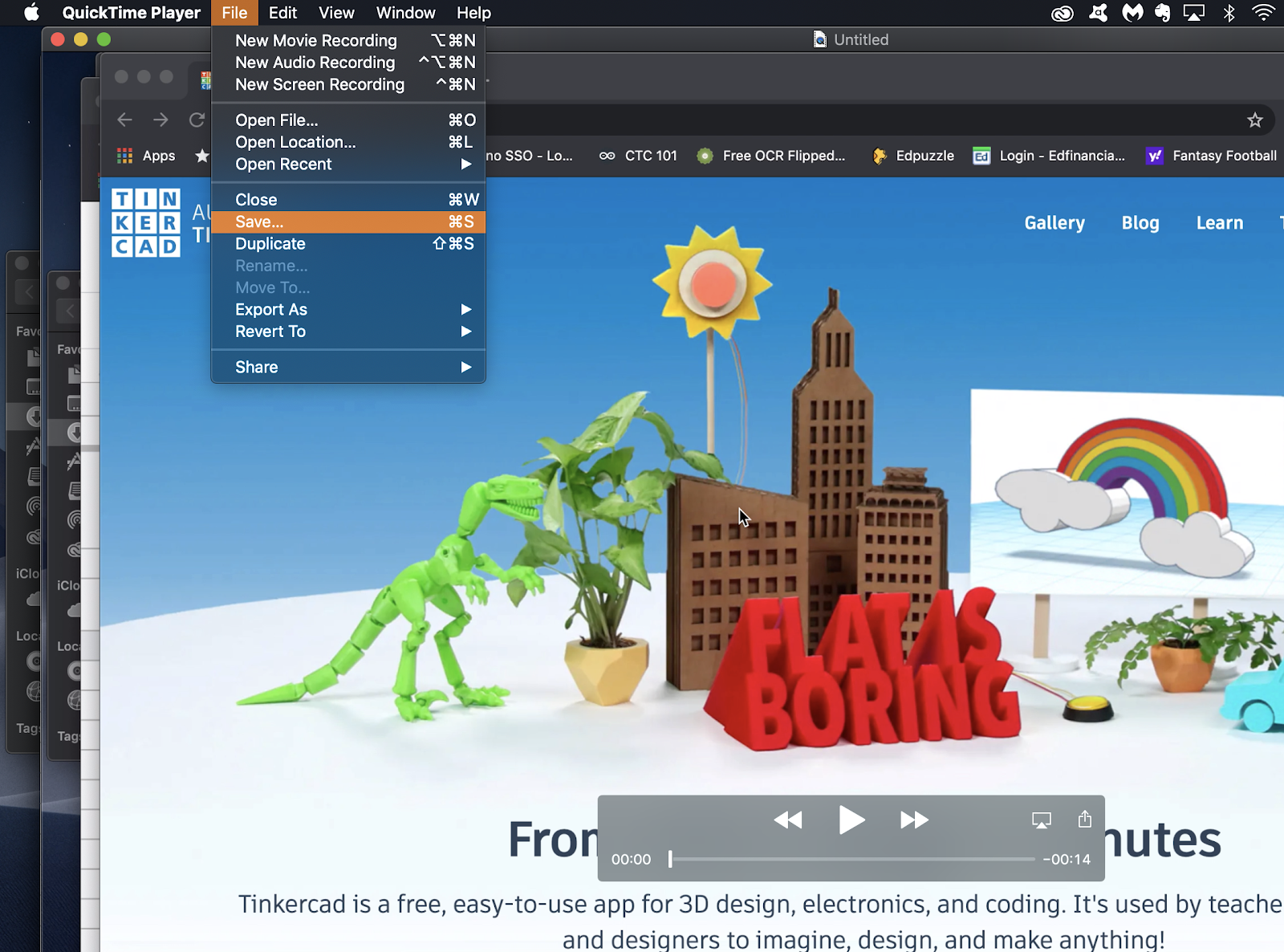Open the QuickTime Player application menu
Image resolution: width=1284 pixels, height=952 pixels.
(x=132, y=13)
